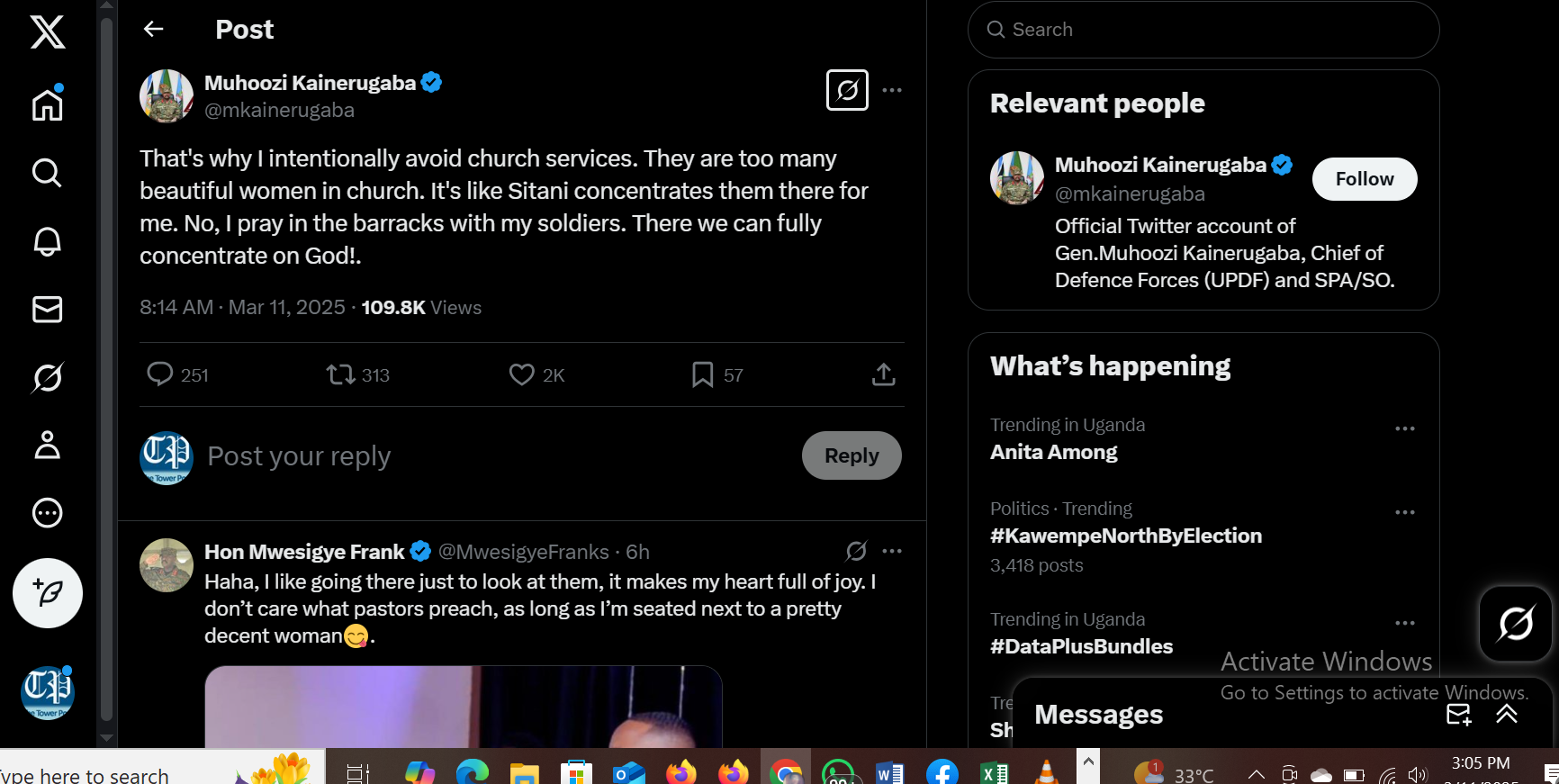Click the X logo home icon
Screen dimensions: 1559x784
click(x=48, y=32)
